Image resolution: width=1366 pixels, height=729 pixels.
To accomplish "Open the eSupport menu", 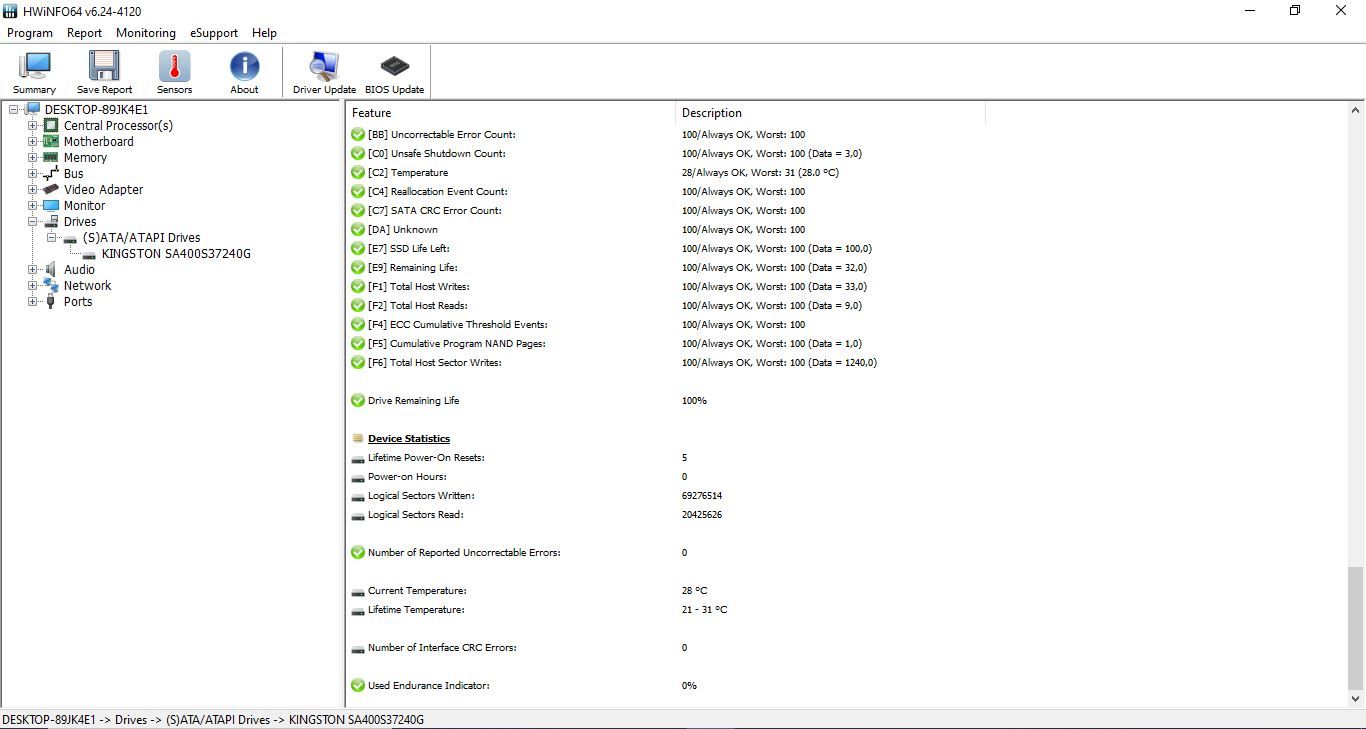I will pos(214,33).
